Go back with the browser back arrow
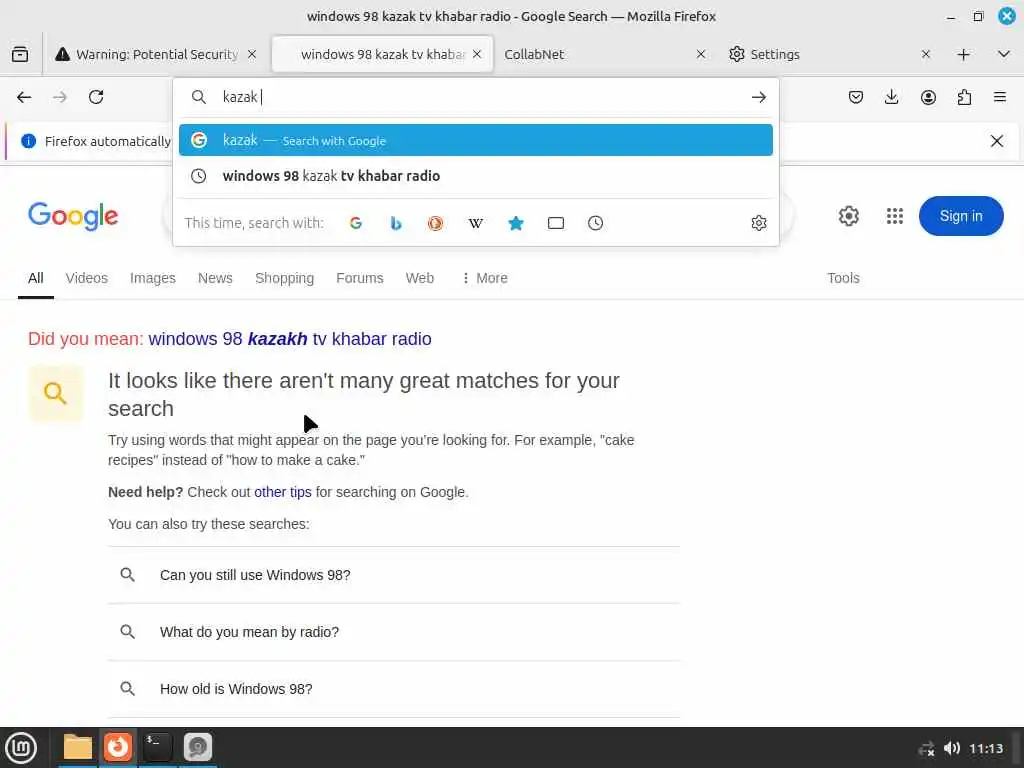The image size is (1024, 768). point(24,97)
